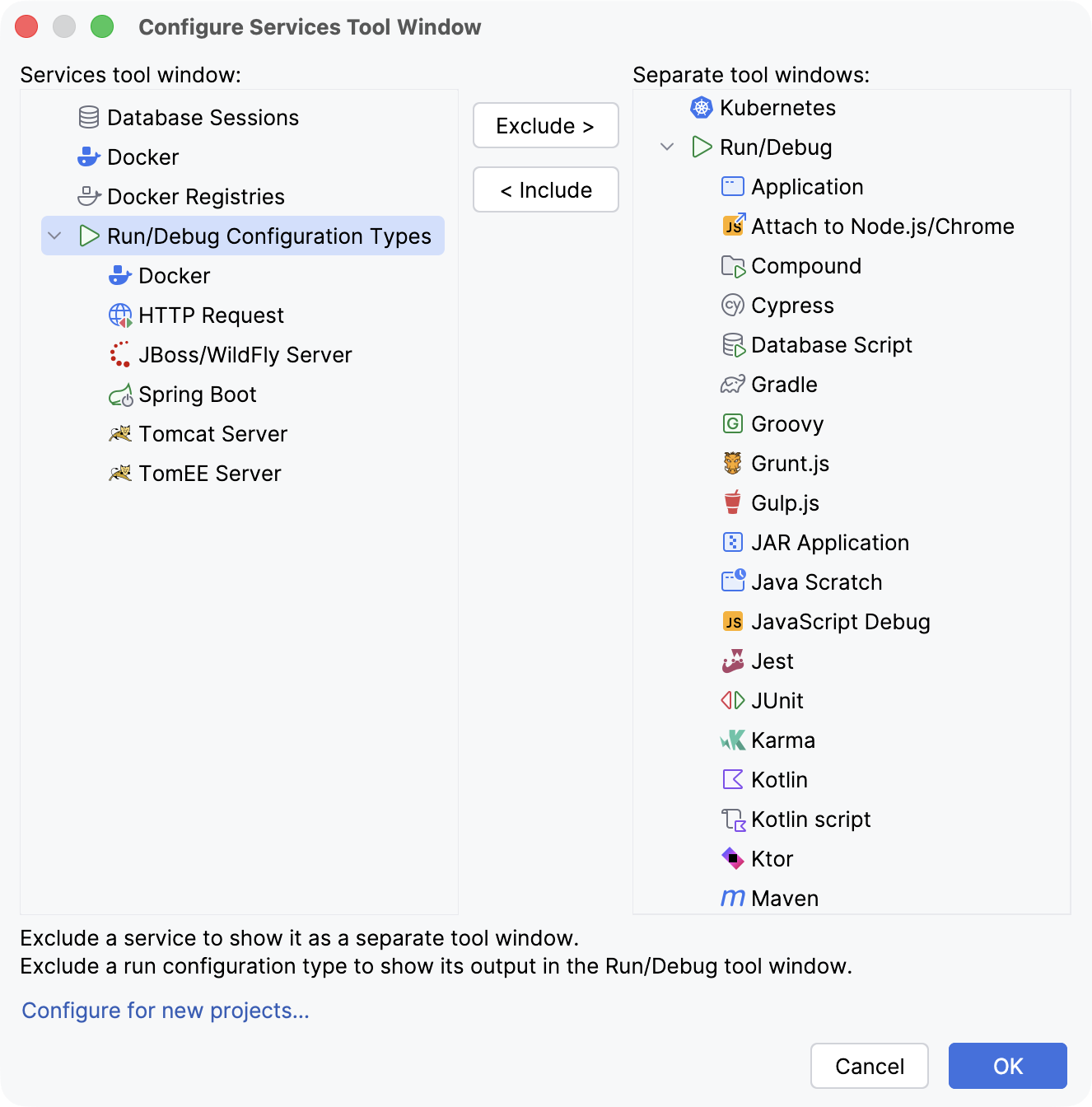The width and height of the screenshot is (1092, 1107).
Task: Click the Kotlin K icon
Action: click(x=733, y=780)
